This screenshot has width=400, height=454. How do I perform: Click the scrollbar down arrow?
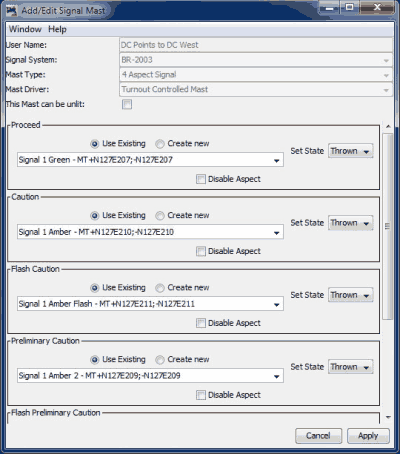[388, 417]
